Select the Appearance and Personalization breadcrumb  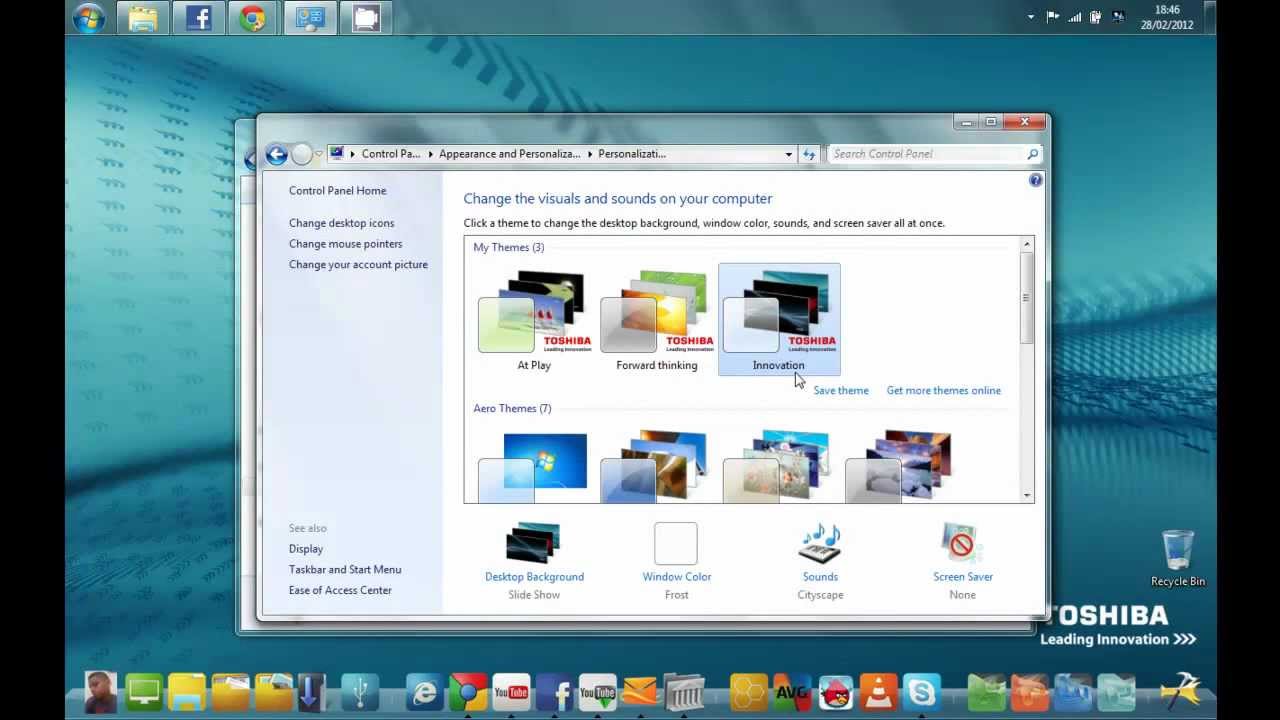pos(509,154)
